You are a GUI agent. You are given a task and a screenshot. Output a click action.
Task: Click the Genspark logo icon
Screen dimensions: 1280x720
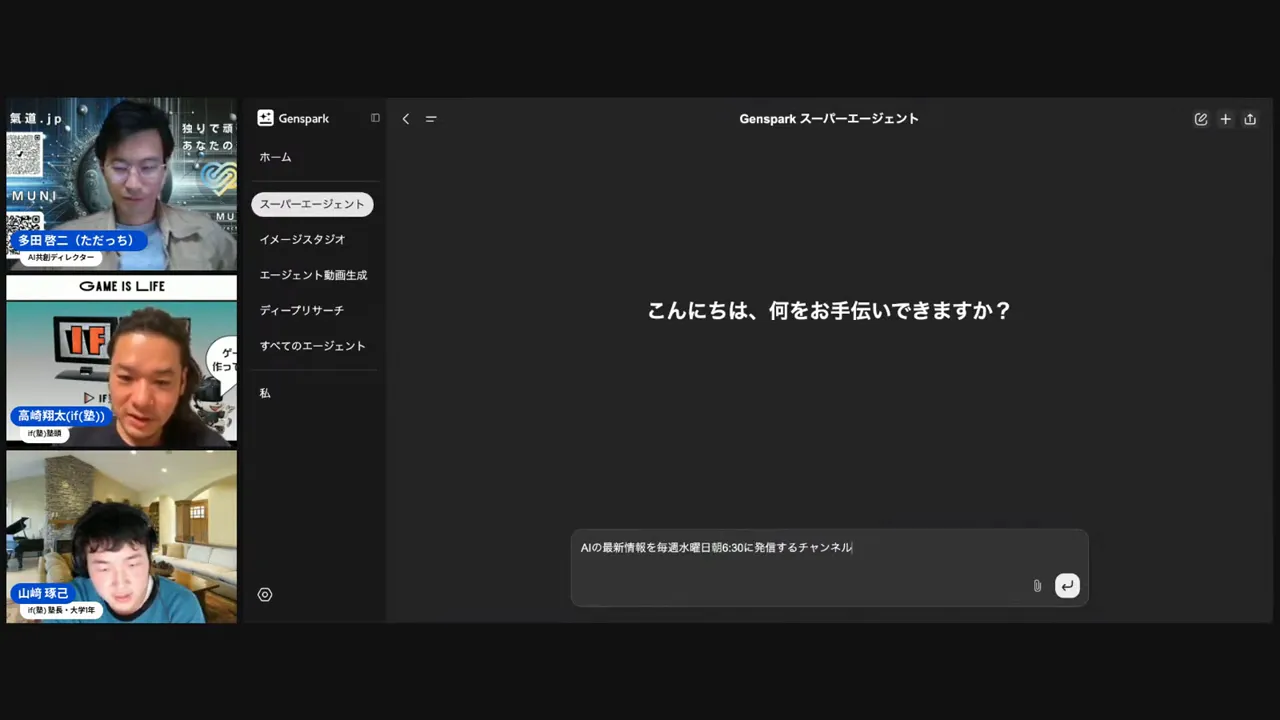click(x=265, y=118)
